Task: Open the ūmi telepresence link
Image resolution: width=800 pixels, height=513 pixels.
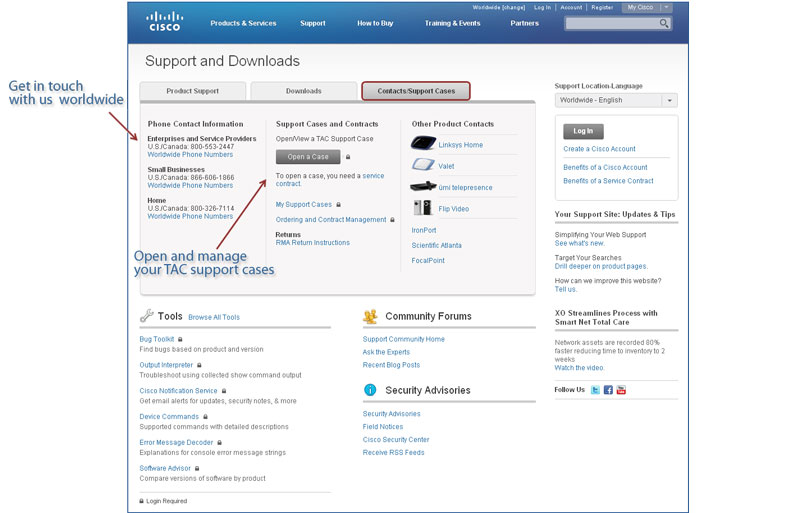Action: [x=465, y=188]
